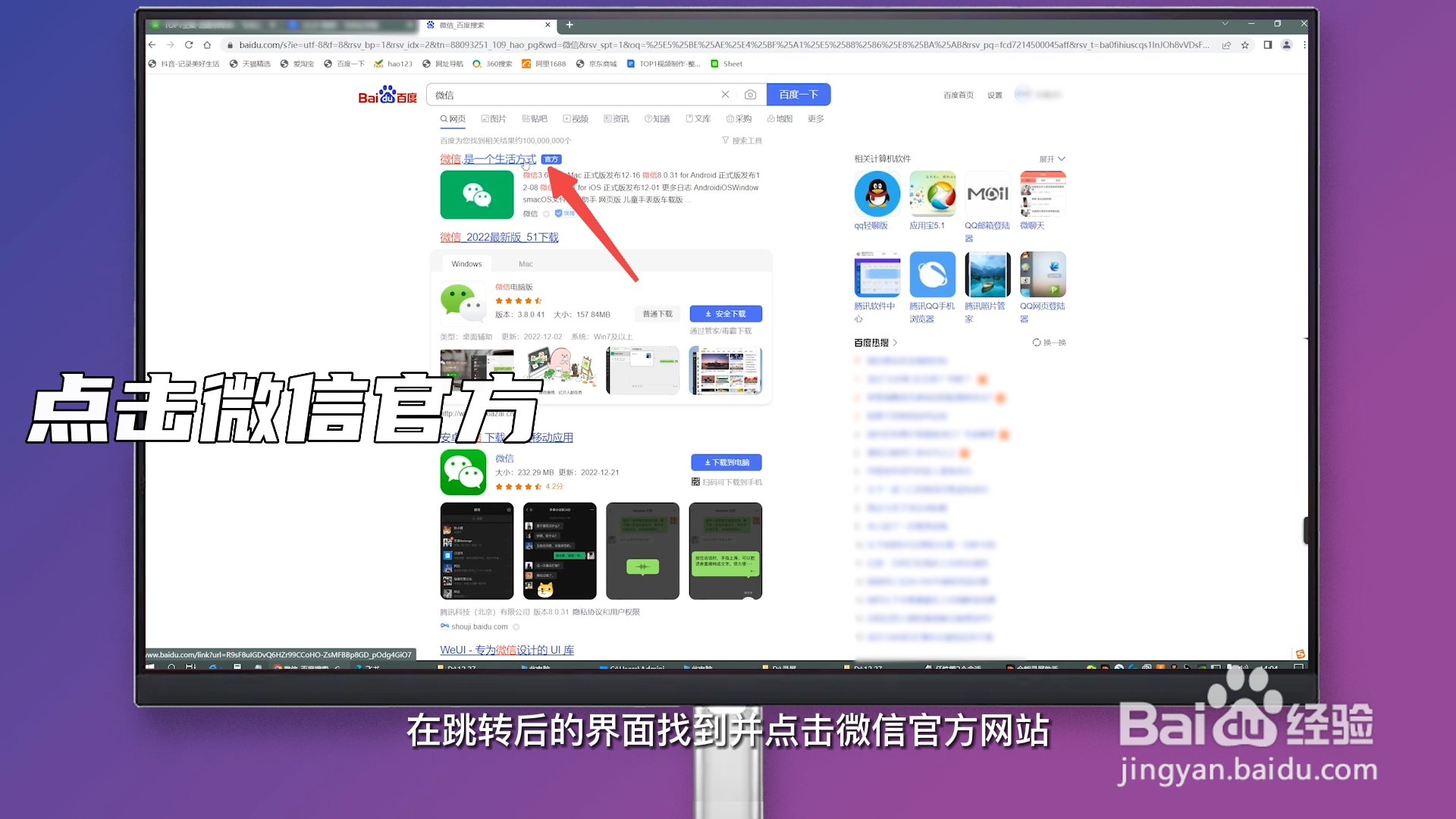Click the 下载到电脑 download button
This screenshot has width=1456, height=819.
725,462
